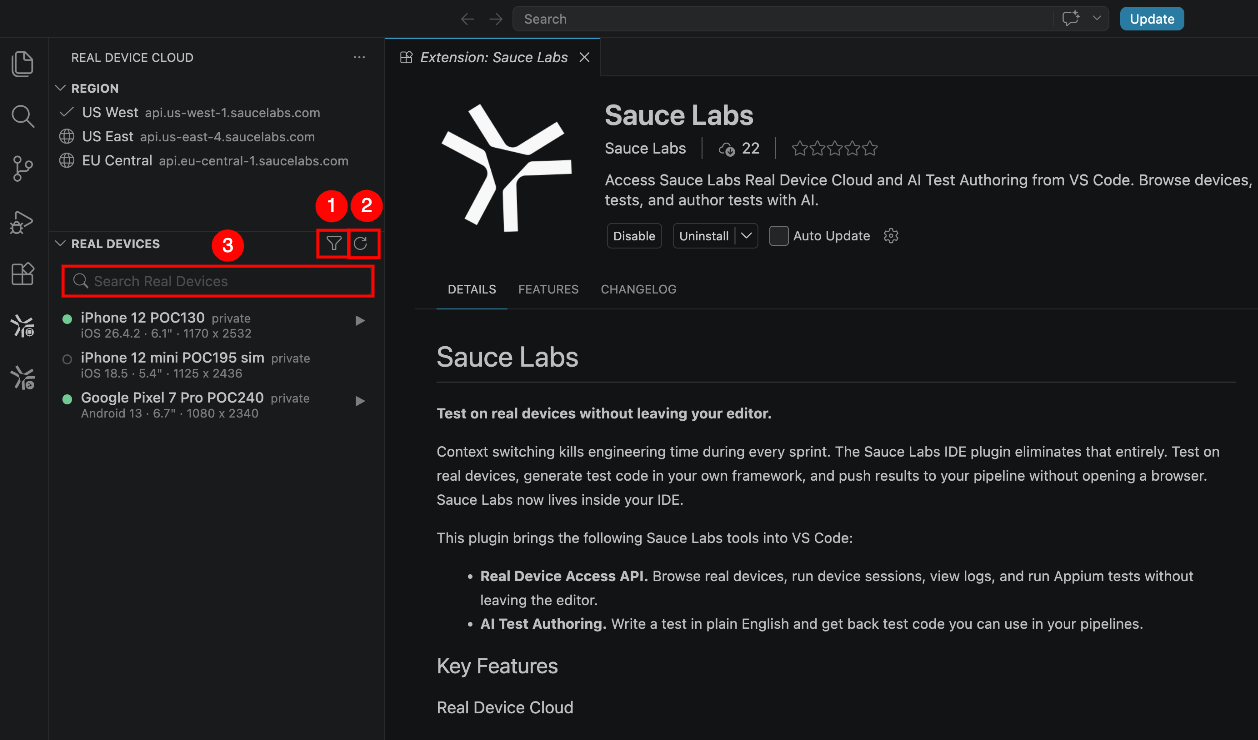
Task: Click the Real Device Access API bullet text
Action: pos(837,588)
